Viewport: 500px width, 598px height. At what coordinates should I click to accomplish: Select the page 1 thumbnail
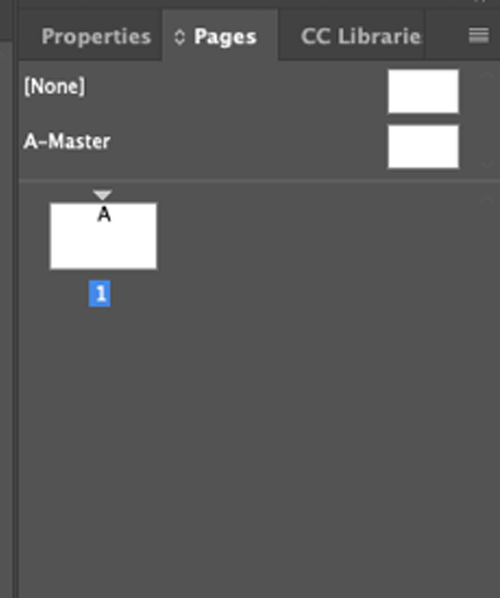[103, 236]
